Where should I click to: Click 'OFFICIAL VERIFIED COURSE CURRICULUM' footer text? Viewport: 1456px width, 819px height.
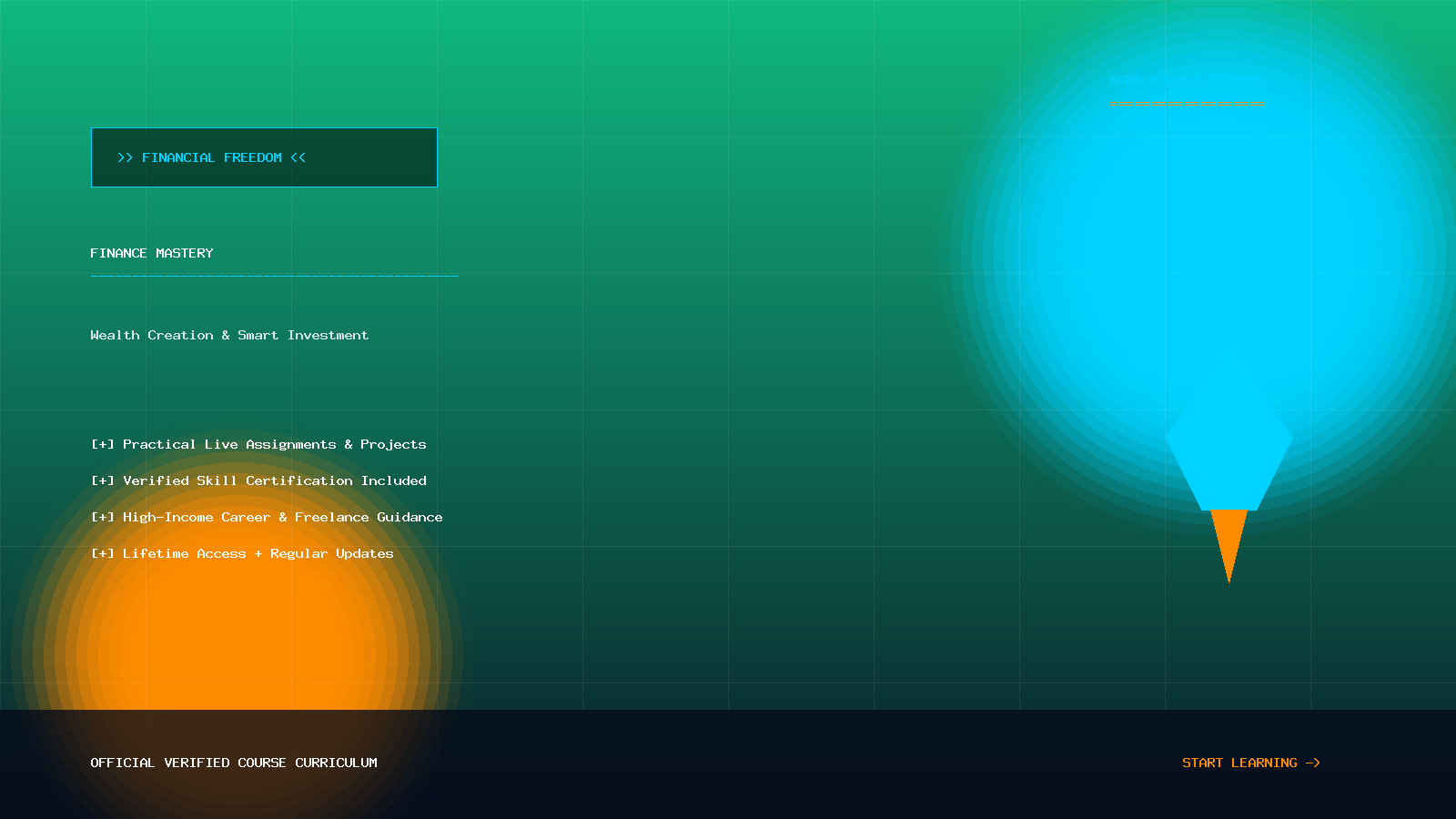tap(234, 763)
